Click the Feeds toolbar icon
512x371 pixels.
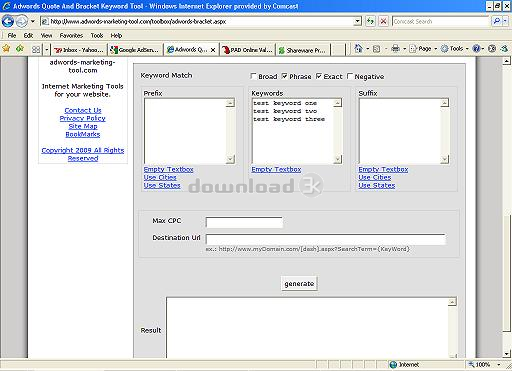376,49
